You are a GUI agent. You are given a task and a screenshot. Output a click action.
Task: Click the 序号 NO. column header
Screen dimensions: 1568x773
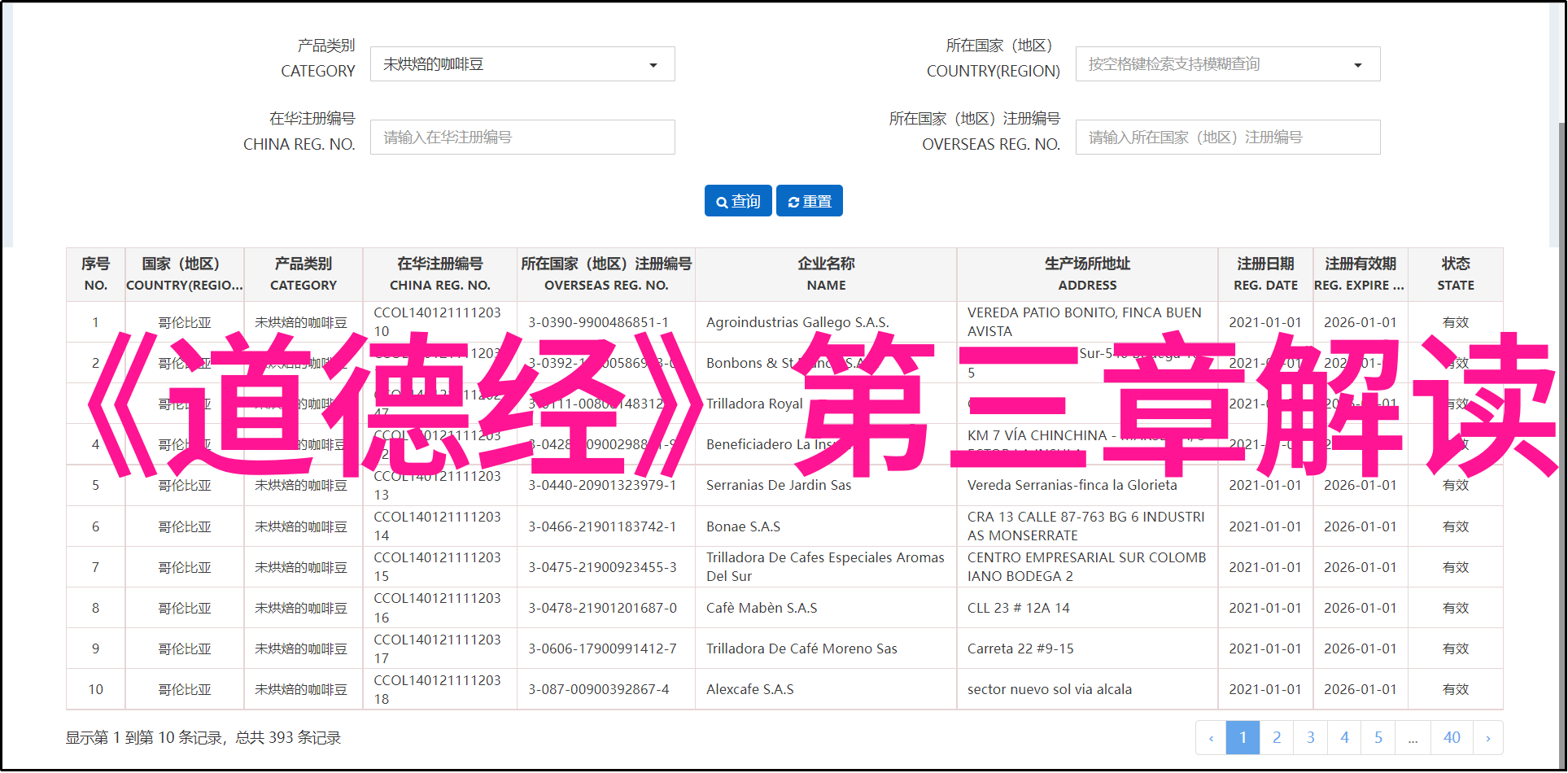(95, 274)
